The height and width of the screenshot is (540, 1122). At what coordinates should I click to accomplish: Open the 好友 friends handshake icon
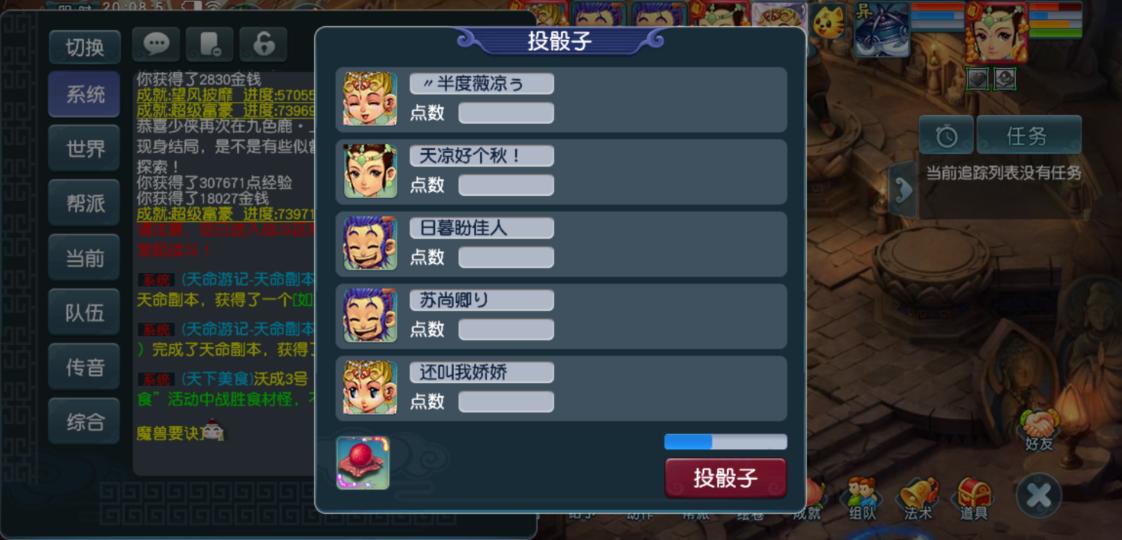pos(1039,429)
